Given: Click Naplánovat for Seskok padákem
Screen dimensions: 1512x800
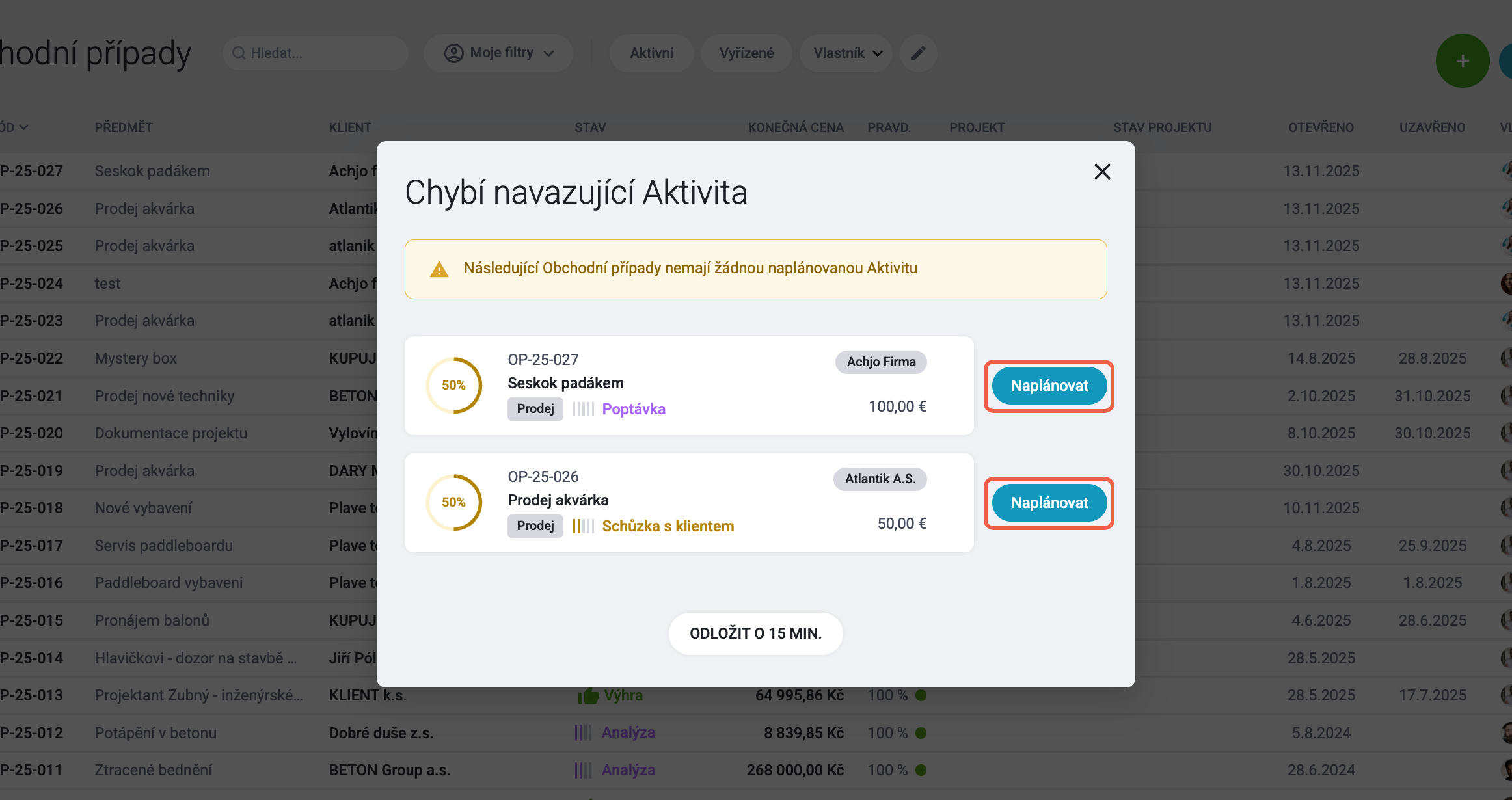Looking at the screenshot, I should point(1049,386).
